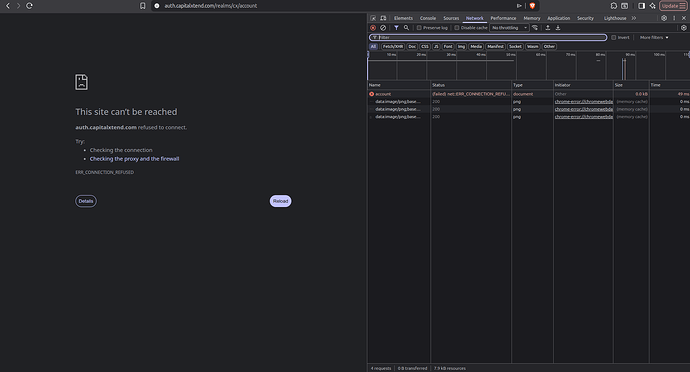690x372 pixels.
Task: Enable the Disable cache checkbox
Action: pos(457,28)
